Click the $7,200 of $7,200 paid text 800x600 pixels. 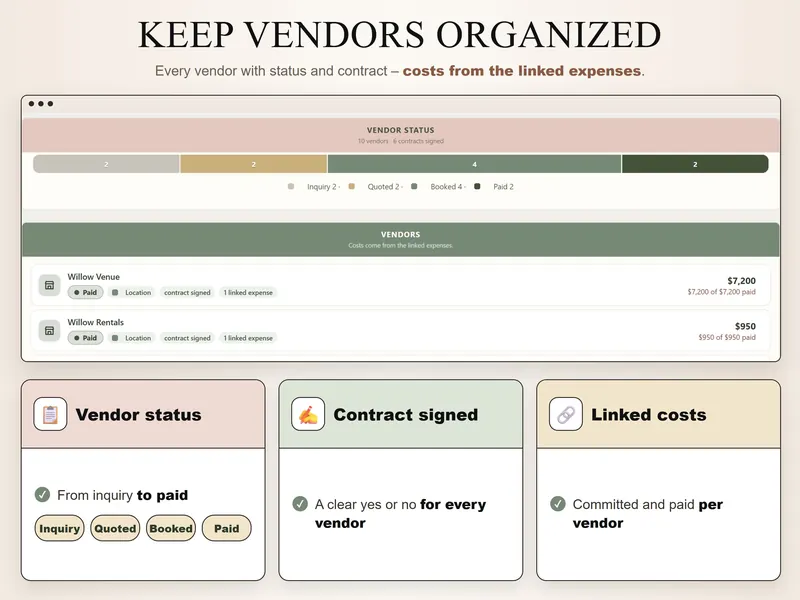721,292
